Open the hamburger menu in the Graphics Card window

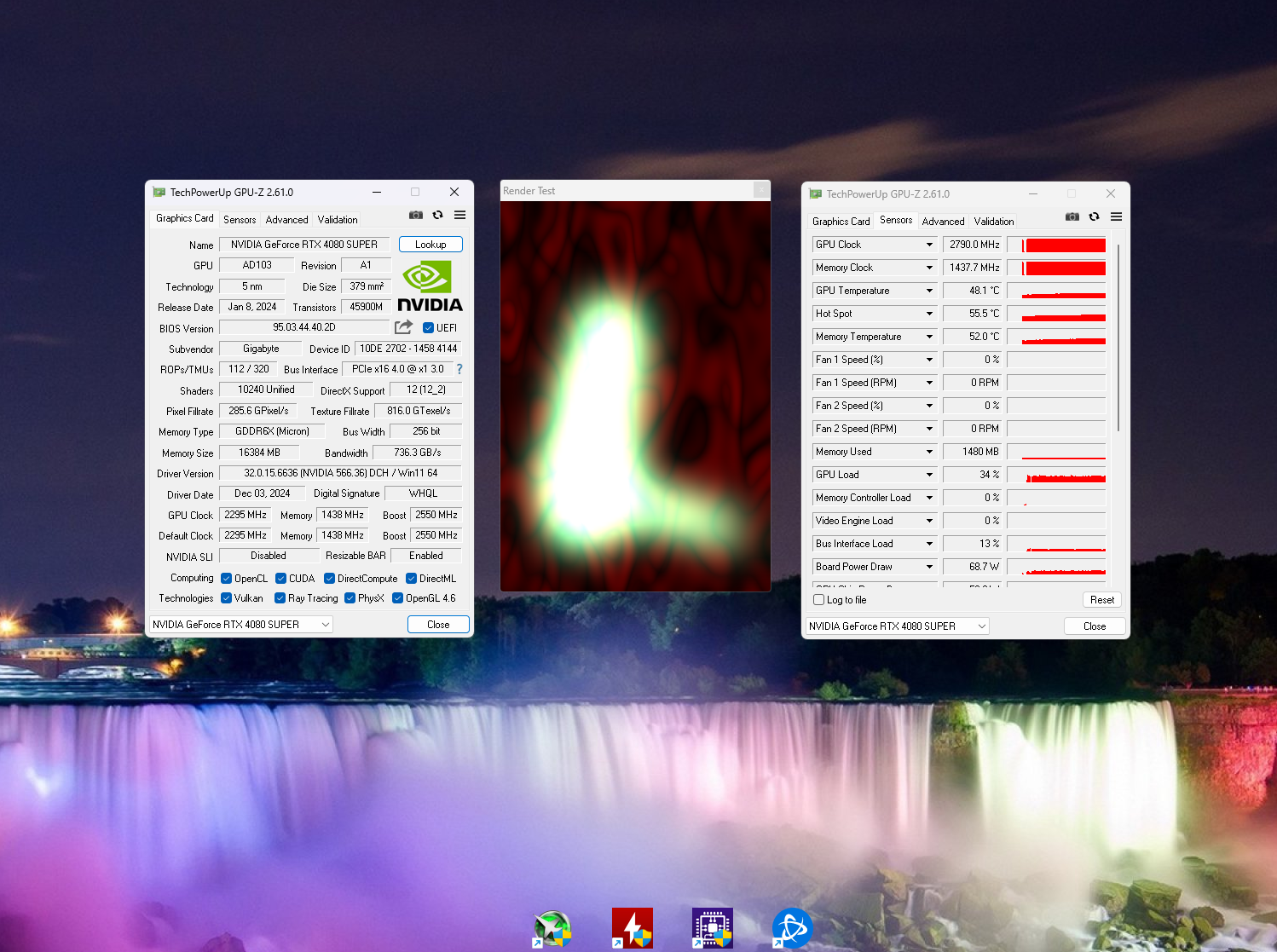pyautogui.click(x=459, y=216)
